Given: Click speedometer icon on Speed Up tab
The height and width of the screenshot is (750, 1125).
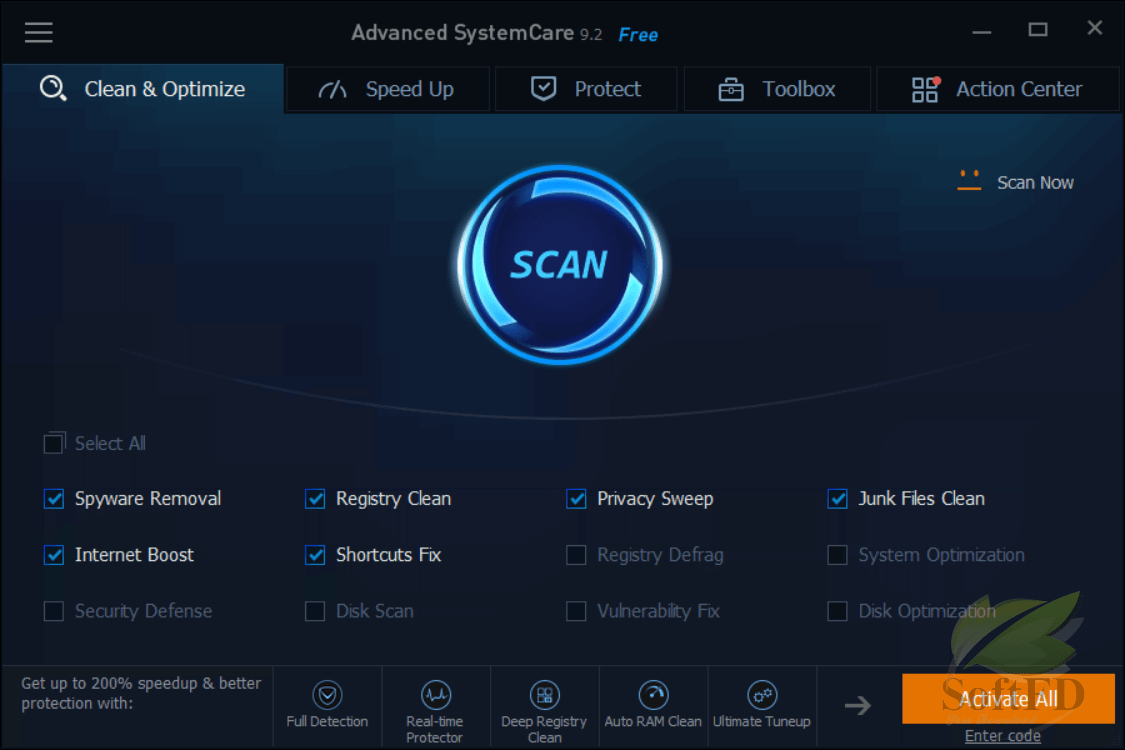Looking at the screenshot, I should tap(332, 90).
